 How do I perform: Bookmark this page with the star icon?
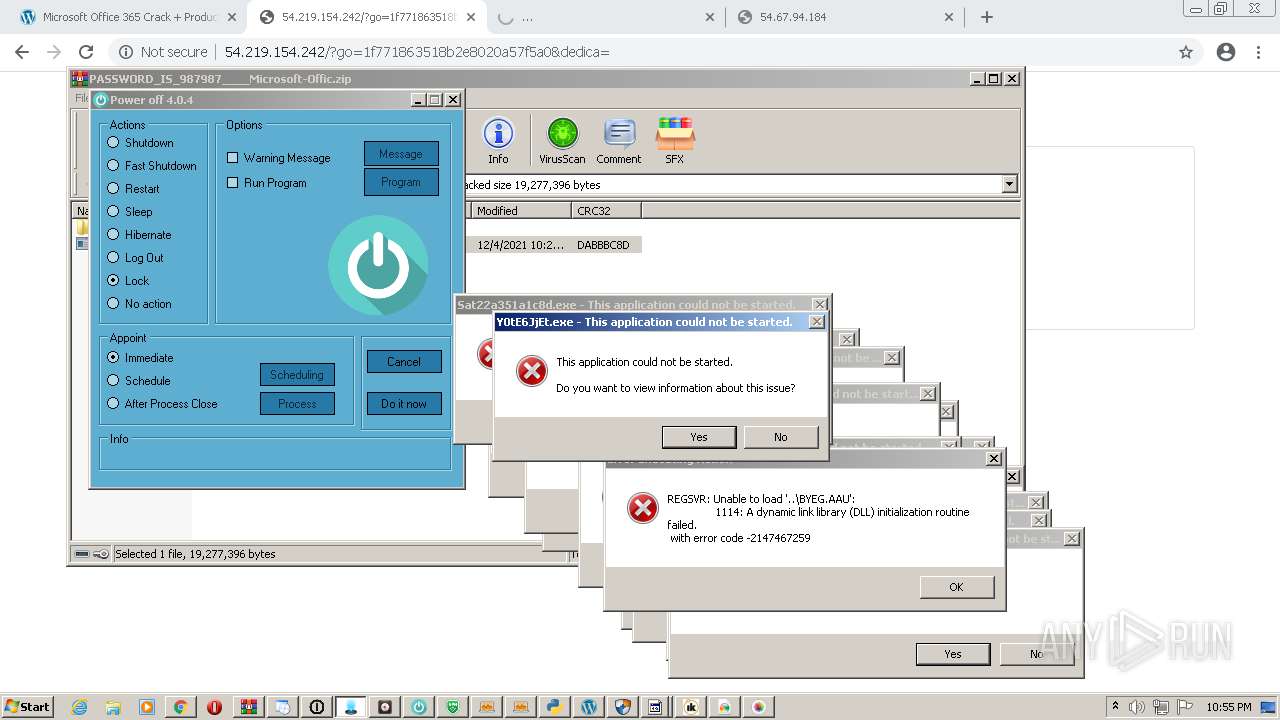pos(1186,52)
